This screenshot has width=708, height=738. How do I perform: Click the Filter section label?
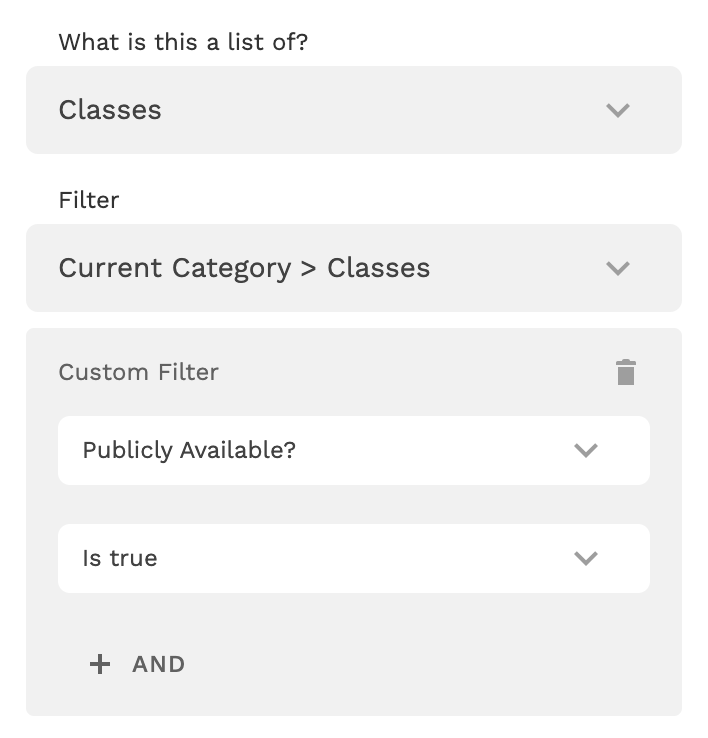click(x=89, y=200)
